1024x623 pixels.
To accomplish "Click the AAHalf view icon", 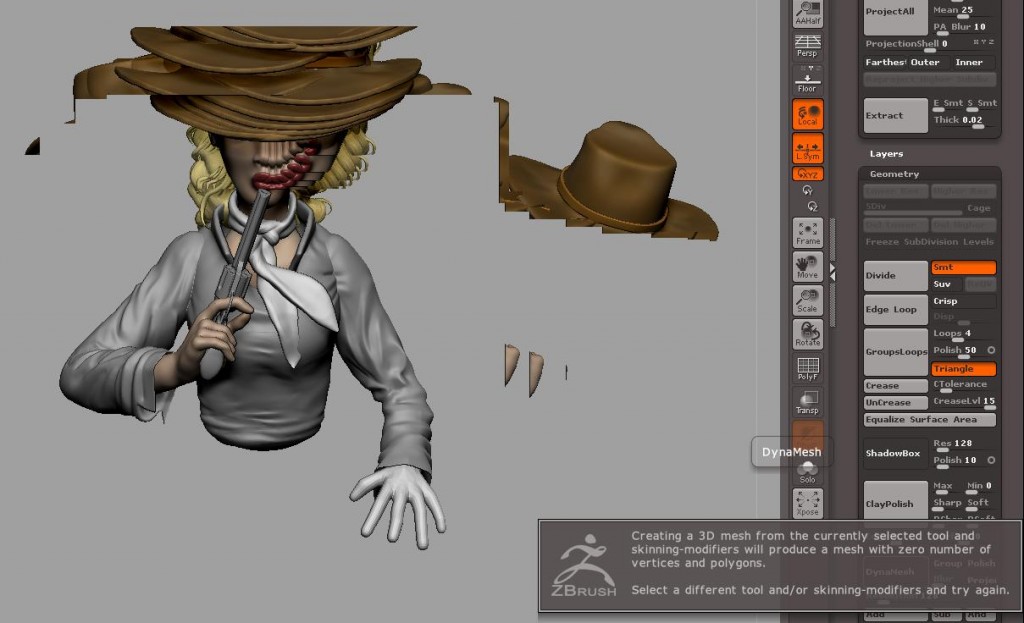I will (x=808, y=14).
